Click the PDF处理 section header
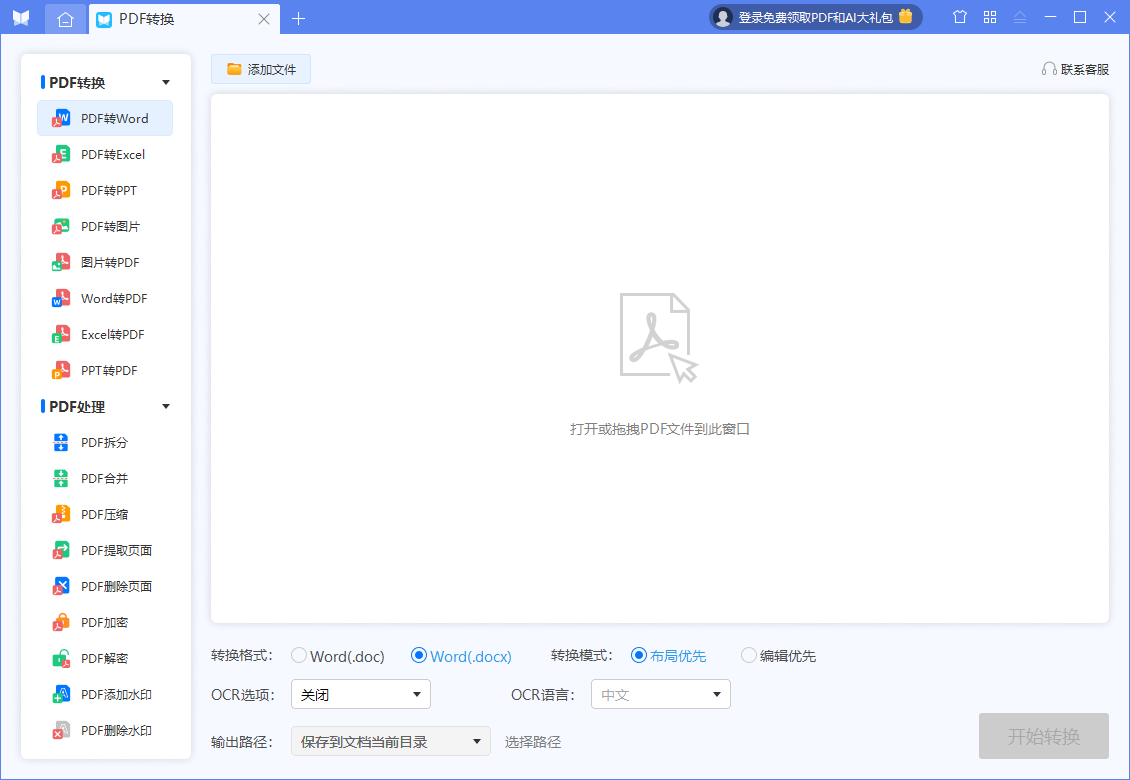The height and width of the screenshot is (780, 1130). (x=77, y=407)
